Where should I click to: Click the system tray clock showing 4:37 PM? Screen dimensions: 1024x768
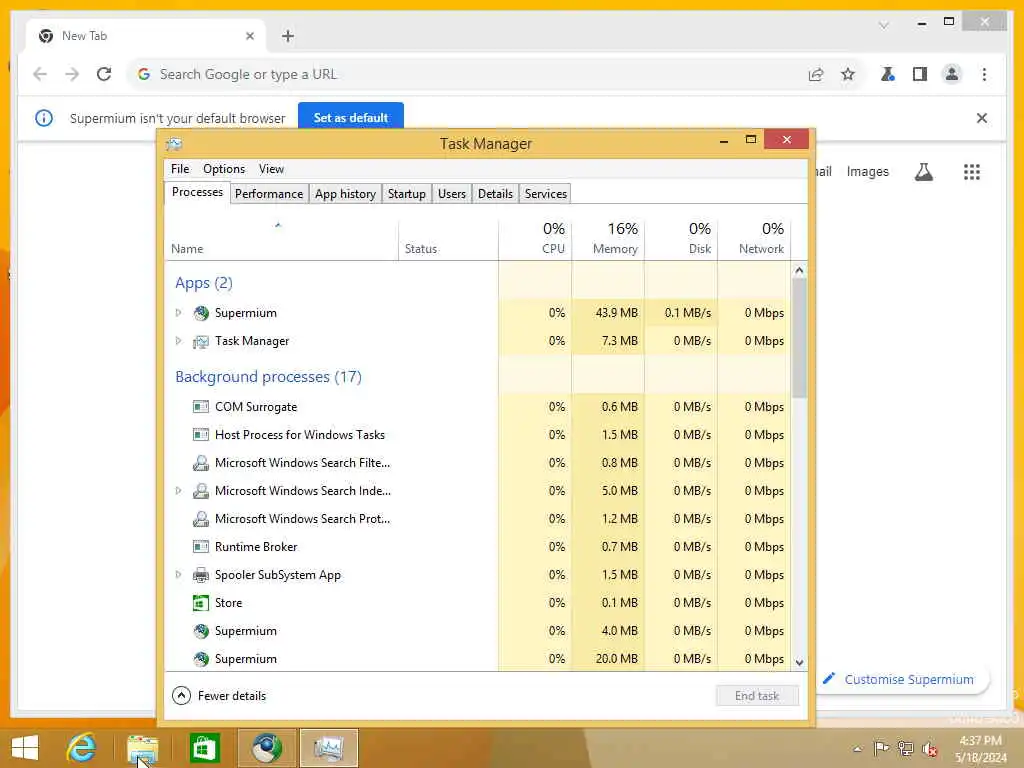coord(980,748)
